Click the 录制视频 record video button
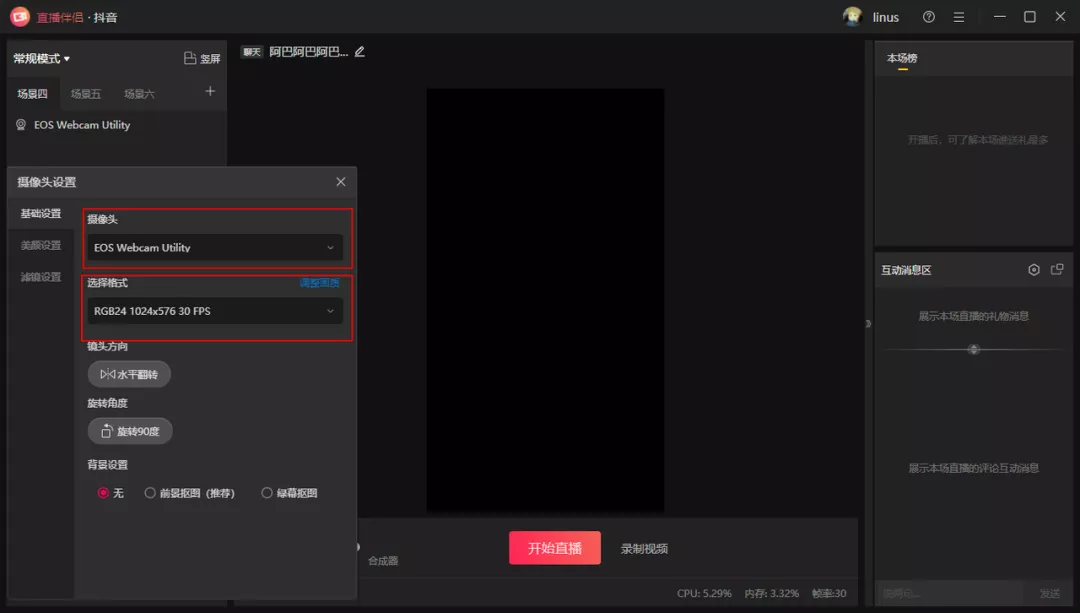 (644, 549)
